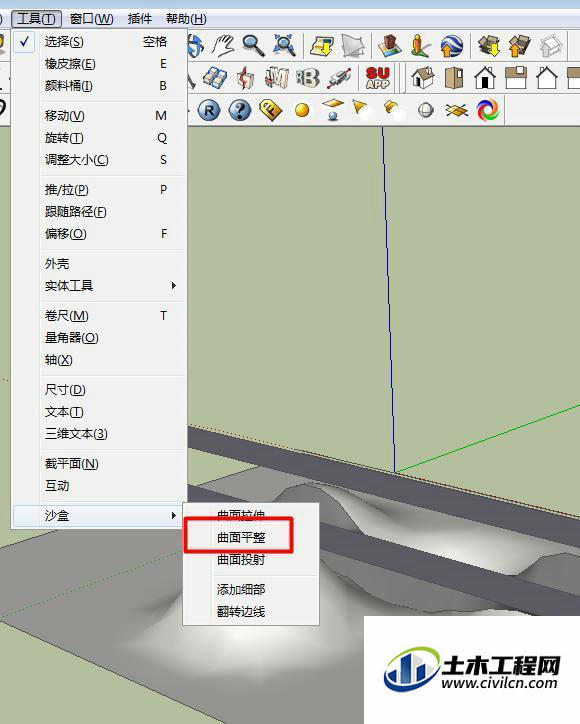Select 卷尺(M) menu entry

click(99, 316)
